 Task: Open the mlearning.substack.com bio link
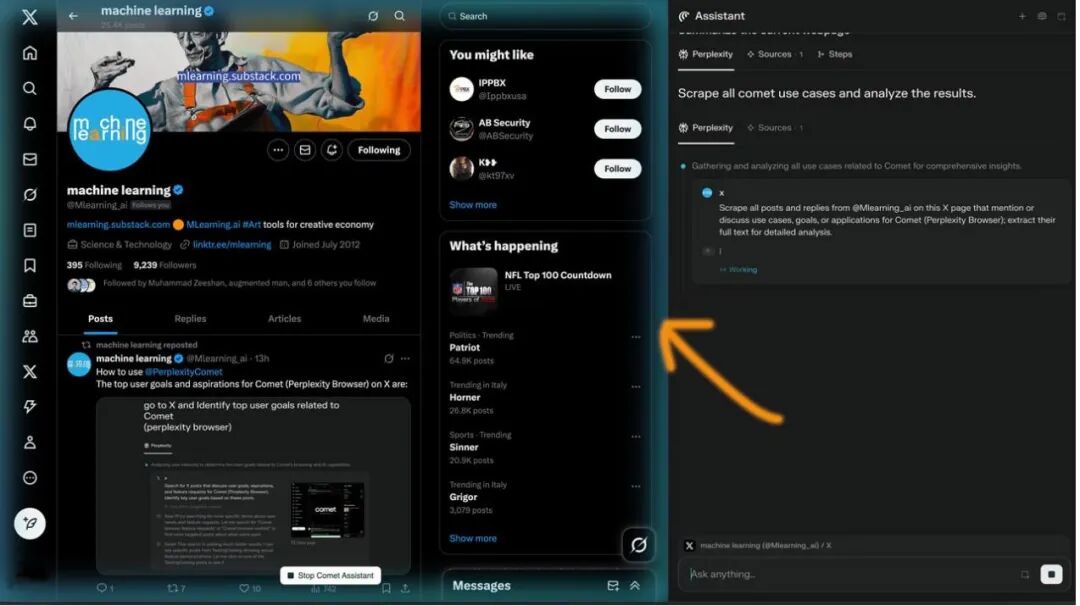pyautogui.click(x=118, y=224)
